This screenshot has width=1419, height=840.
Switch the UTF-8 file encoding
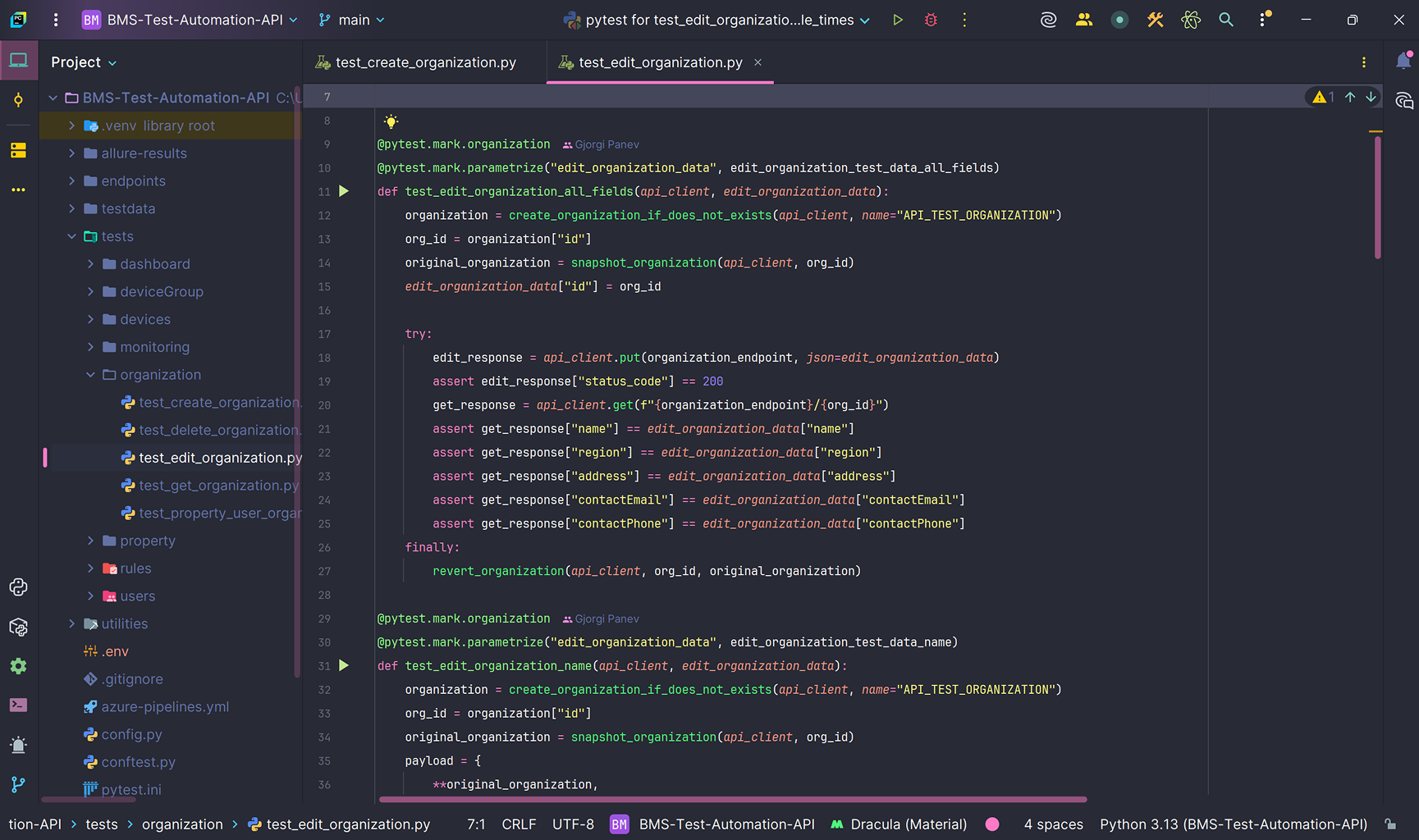click(573, 824)
